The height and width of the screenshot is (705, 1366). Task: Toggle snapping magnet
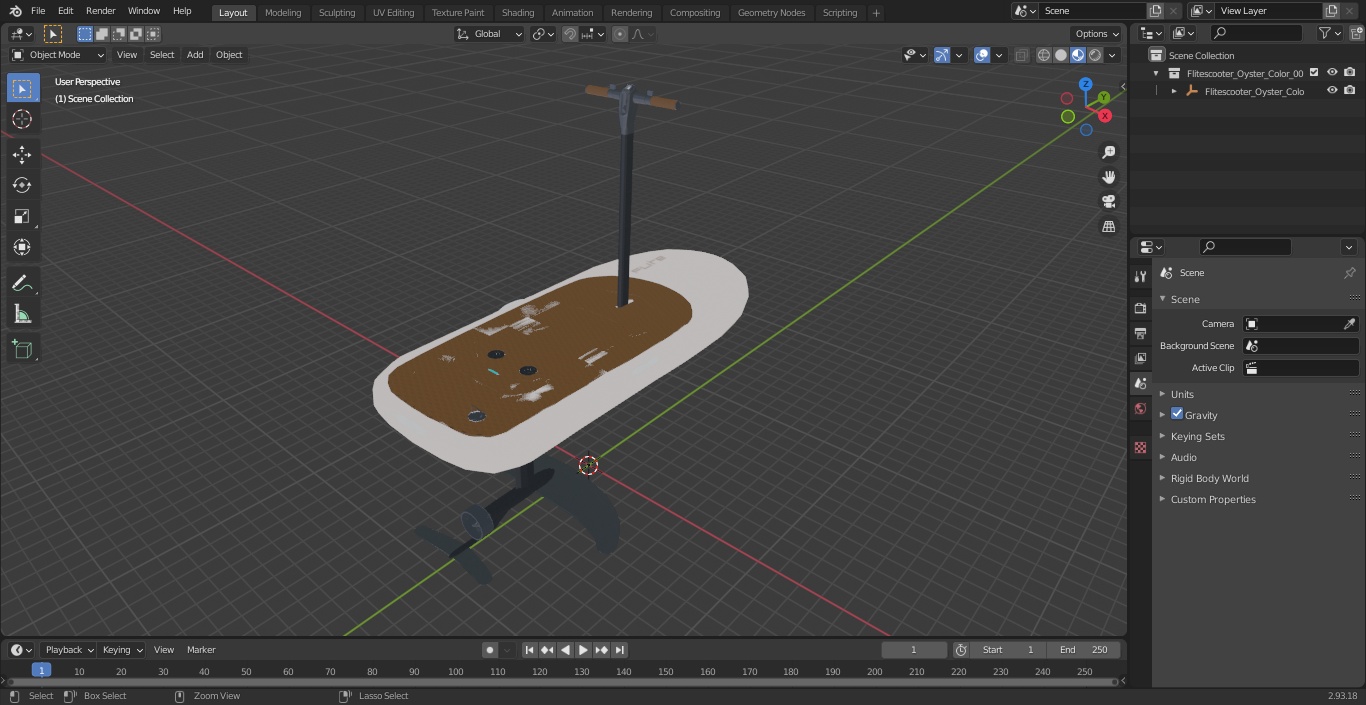[570, 34]
